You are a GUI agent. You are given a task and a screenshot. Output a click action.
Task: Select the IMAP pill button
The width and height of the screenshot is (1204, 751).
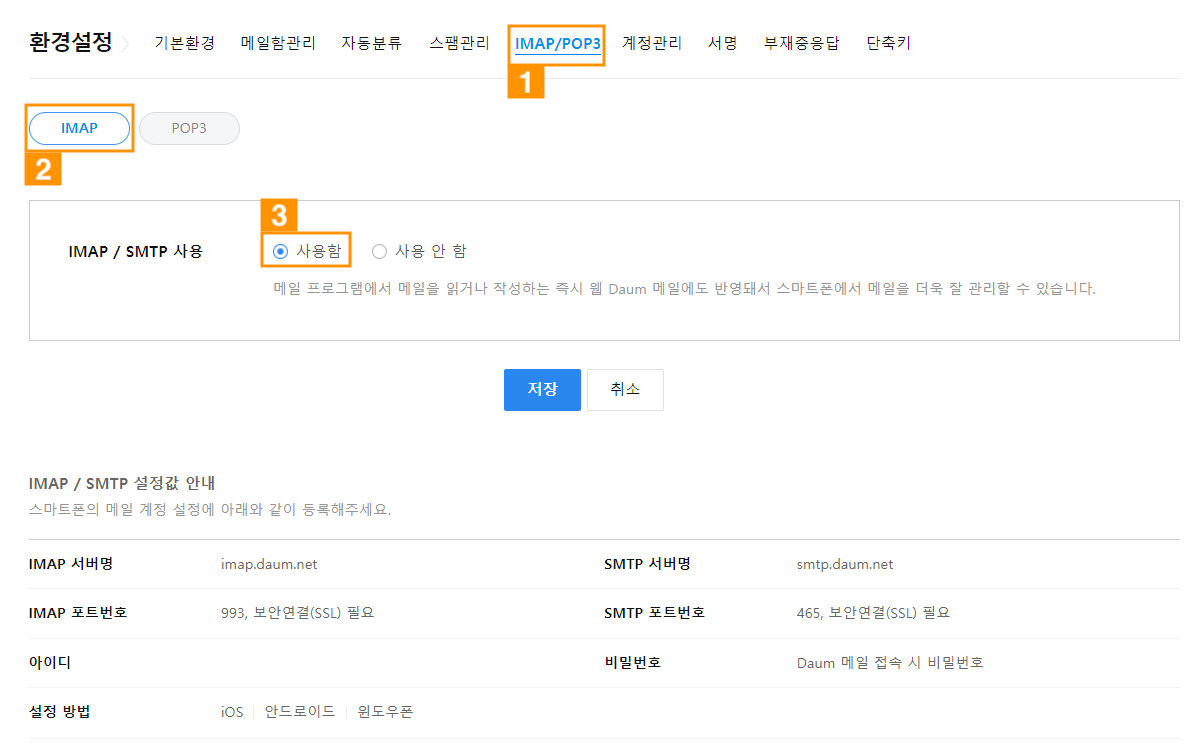click(x=80, y=129)
